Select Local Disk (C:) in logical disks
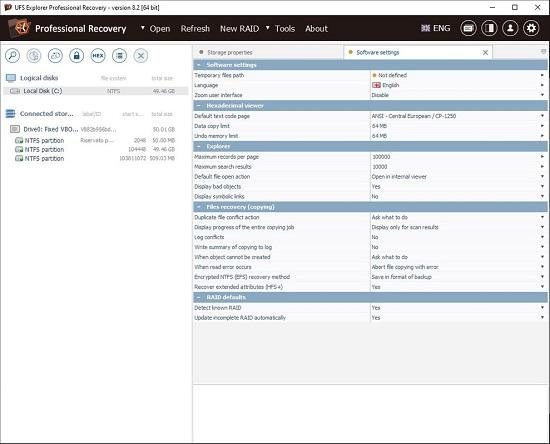 tap(95, 91)
